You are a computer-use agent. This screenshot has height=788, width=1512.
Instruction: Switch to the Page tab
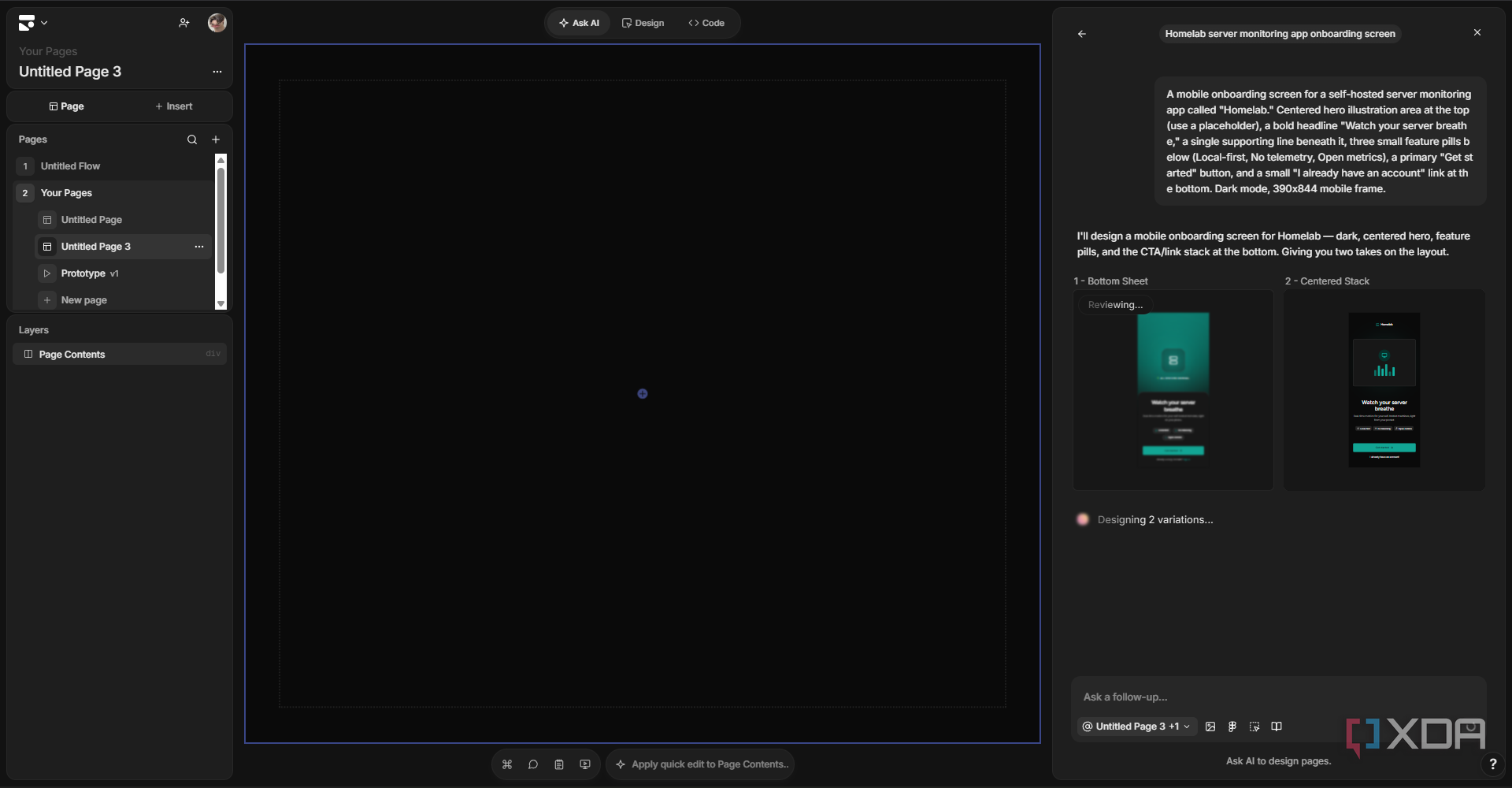pos(66,106)
